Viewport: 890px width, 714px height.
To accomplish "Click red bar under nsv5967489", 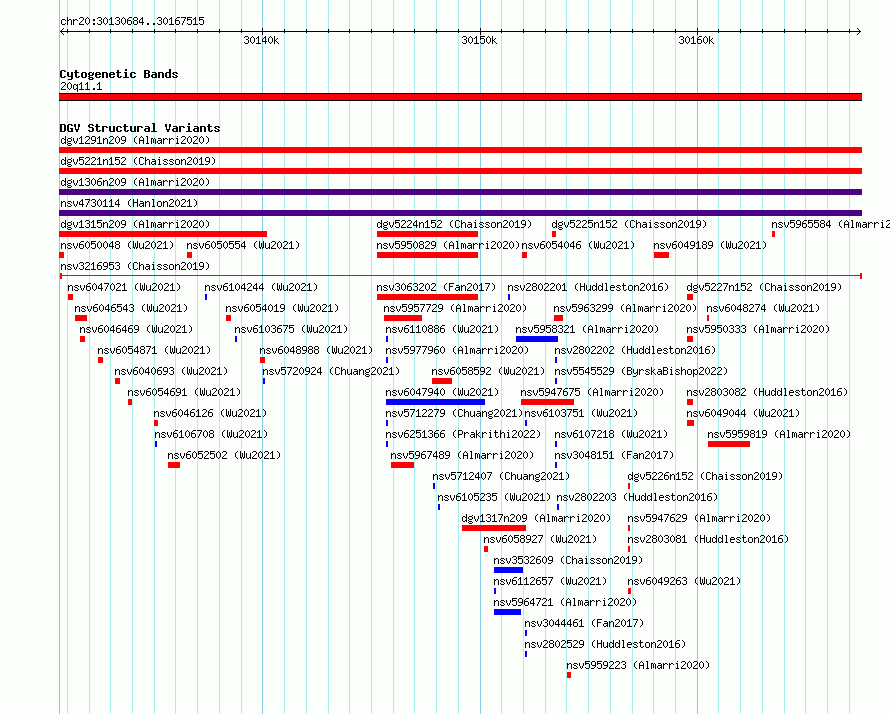I will coord(402,465).
